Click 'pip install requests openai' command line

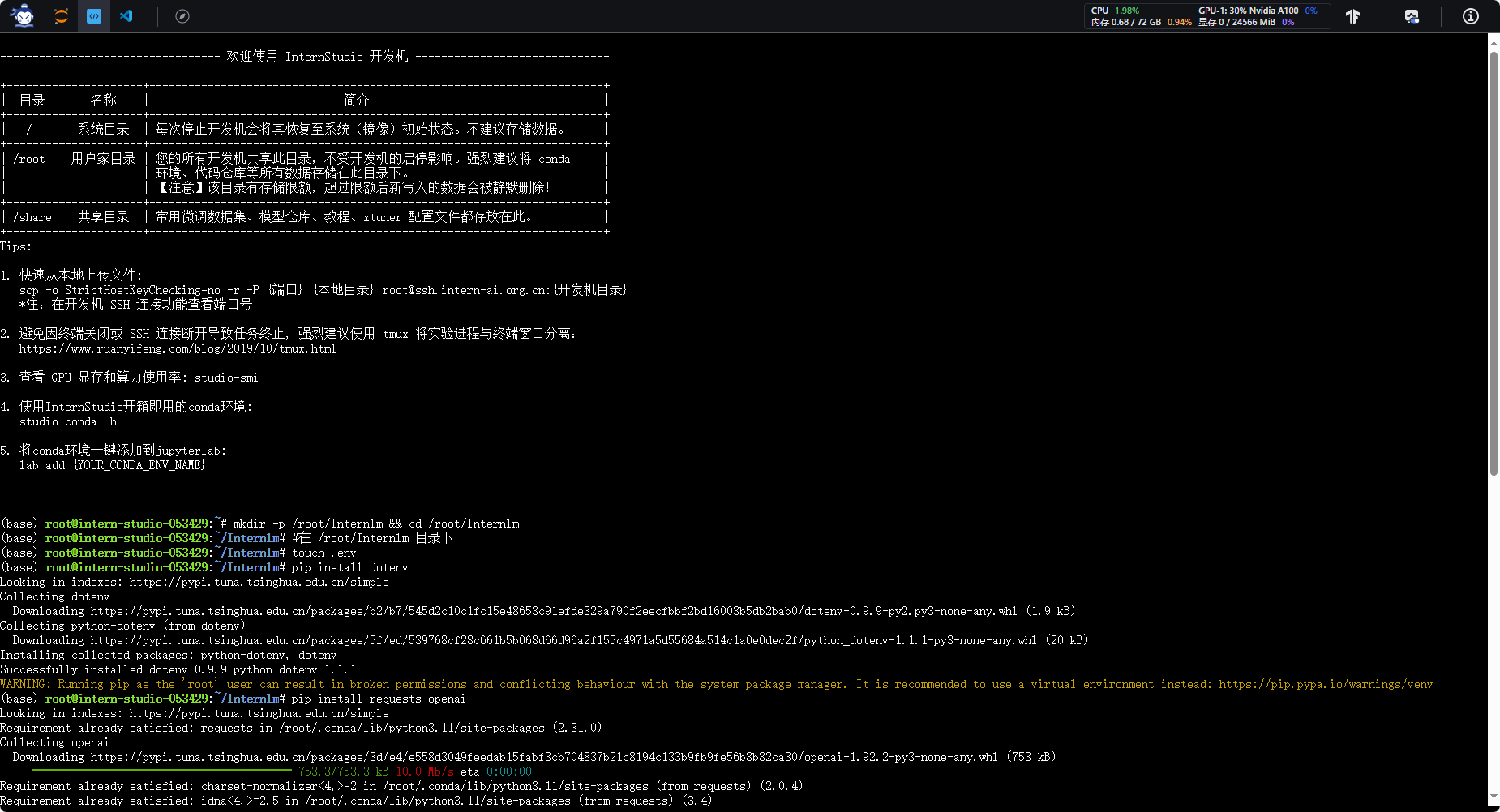tap(379, 699)
